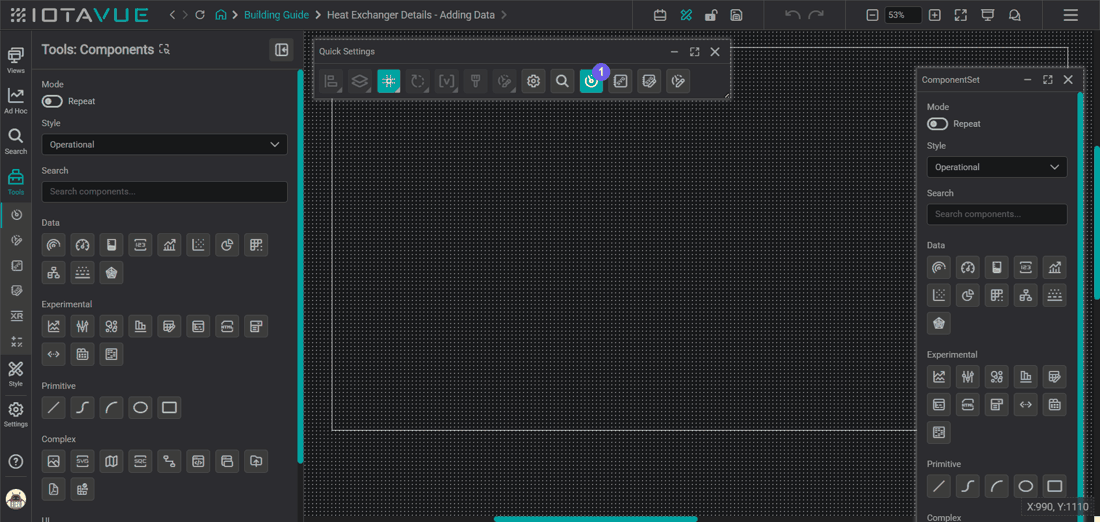
Task: Toggle Repeat mode in ComponentSet window
Action: (938, 123)
